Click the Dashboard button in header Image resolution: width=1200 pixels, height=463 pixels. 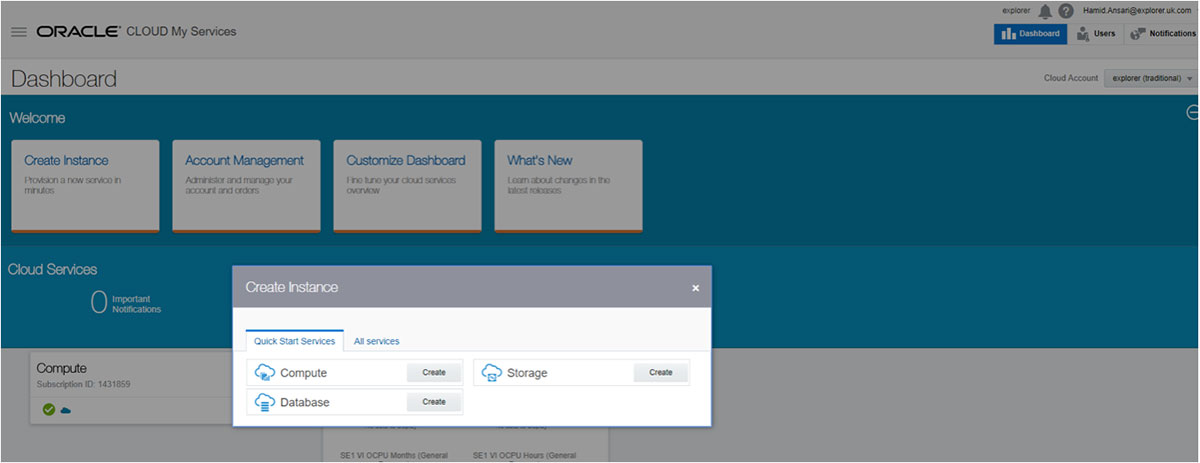tap(1030, 34)
